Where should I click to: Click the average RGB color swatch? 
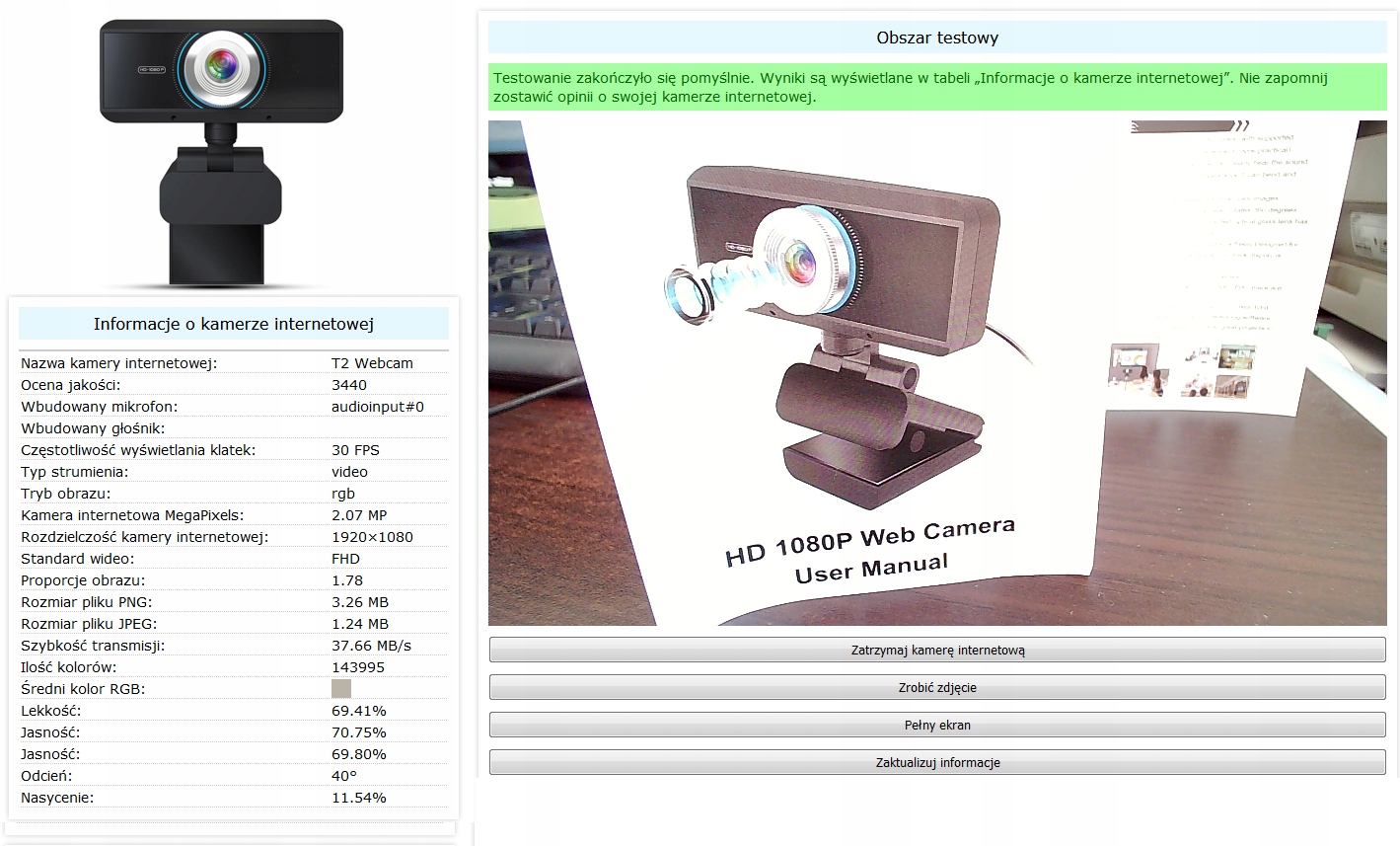[341, 688]
